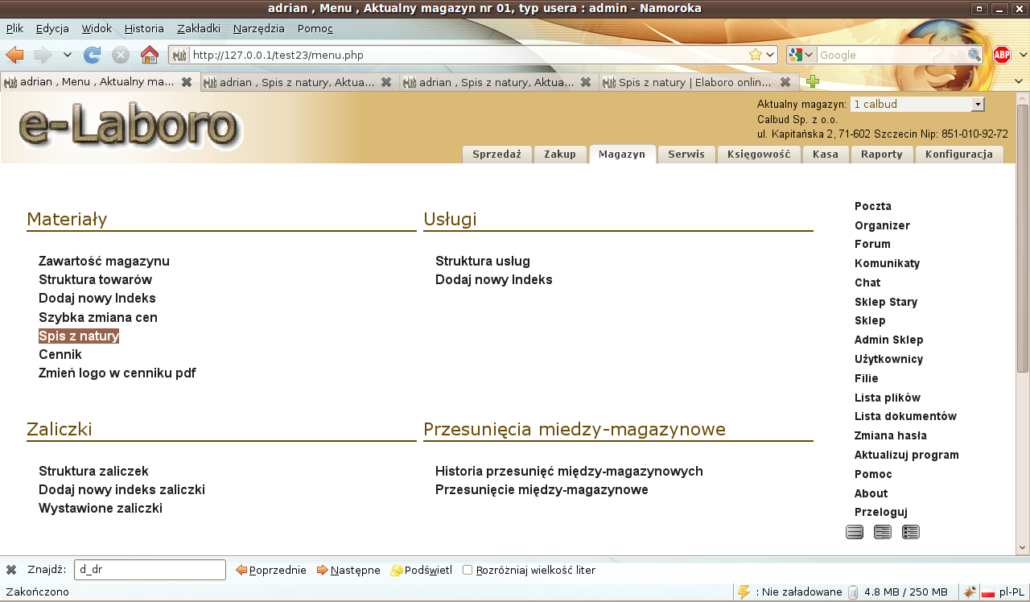Reload the page with the refresh icon

[x=92, y=55]
